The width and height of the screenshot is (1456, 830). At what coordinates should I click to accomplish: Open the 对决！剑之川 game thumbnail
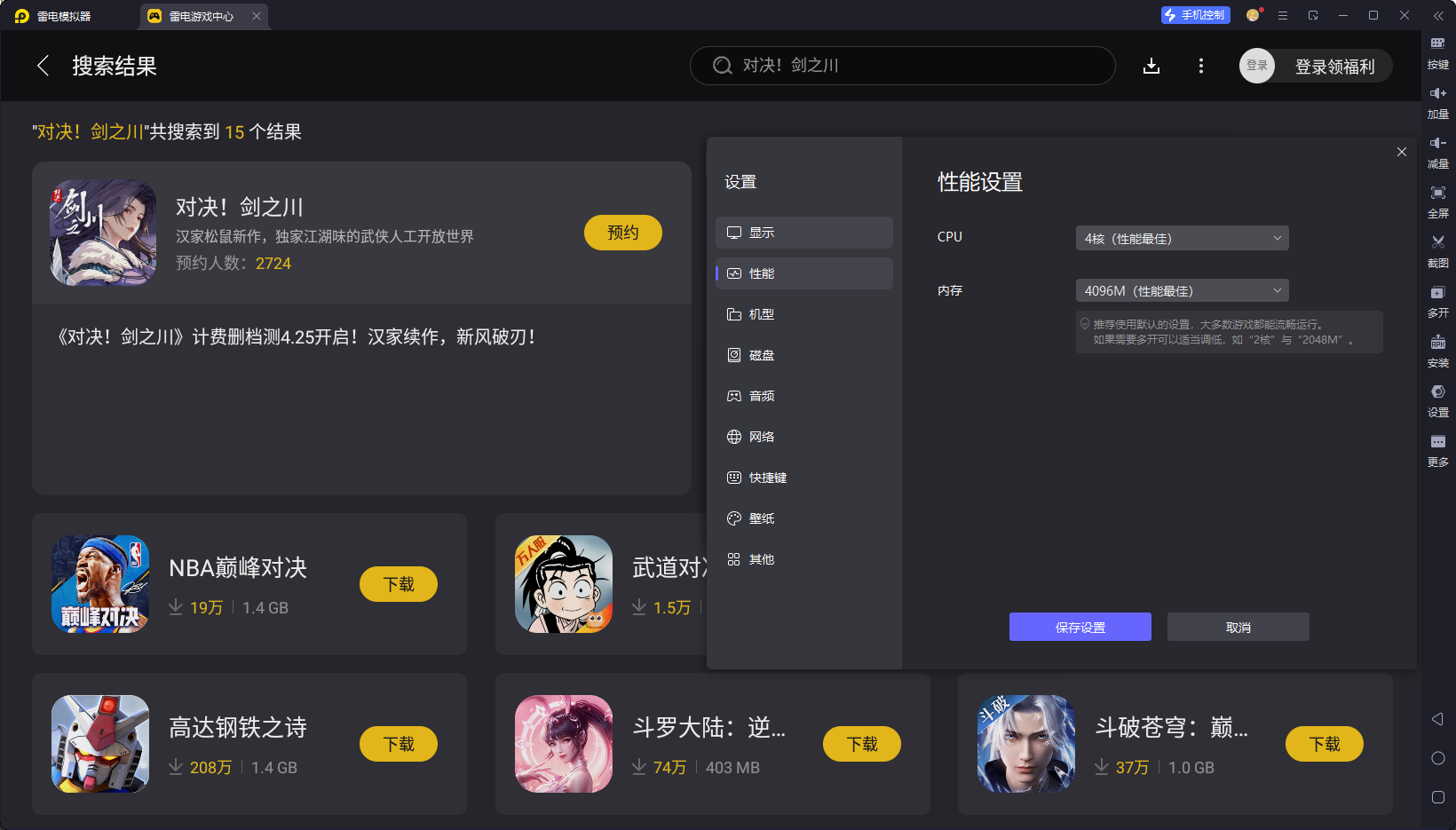pyautogui.click(x=103, y=233)
